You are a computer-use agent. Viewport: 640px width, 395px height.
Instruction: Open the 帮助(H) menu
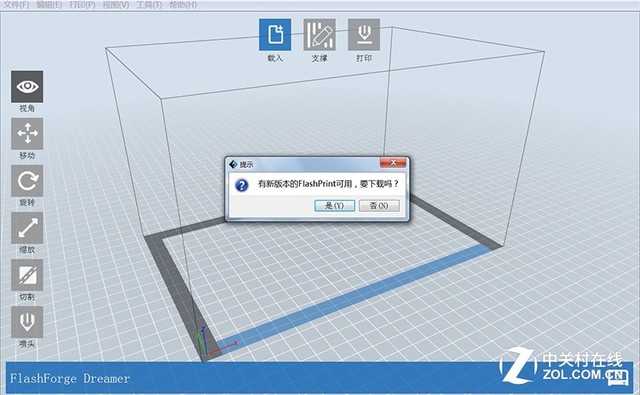183,5
